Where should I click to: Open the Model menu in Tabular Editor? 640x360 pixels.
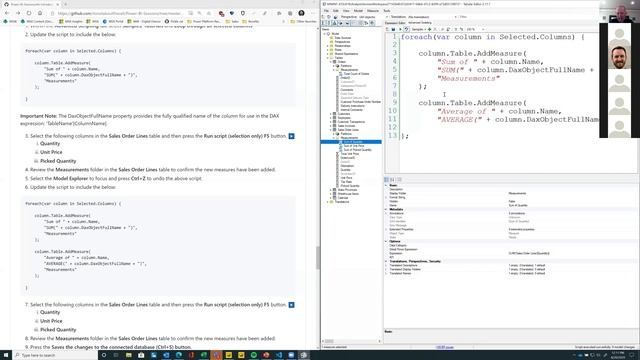(358, 11)
